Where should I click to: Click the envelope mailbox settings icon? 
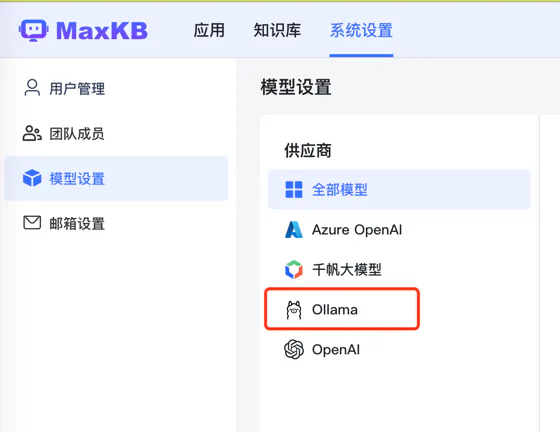click(32, 222)
